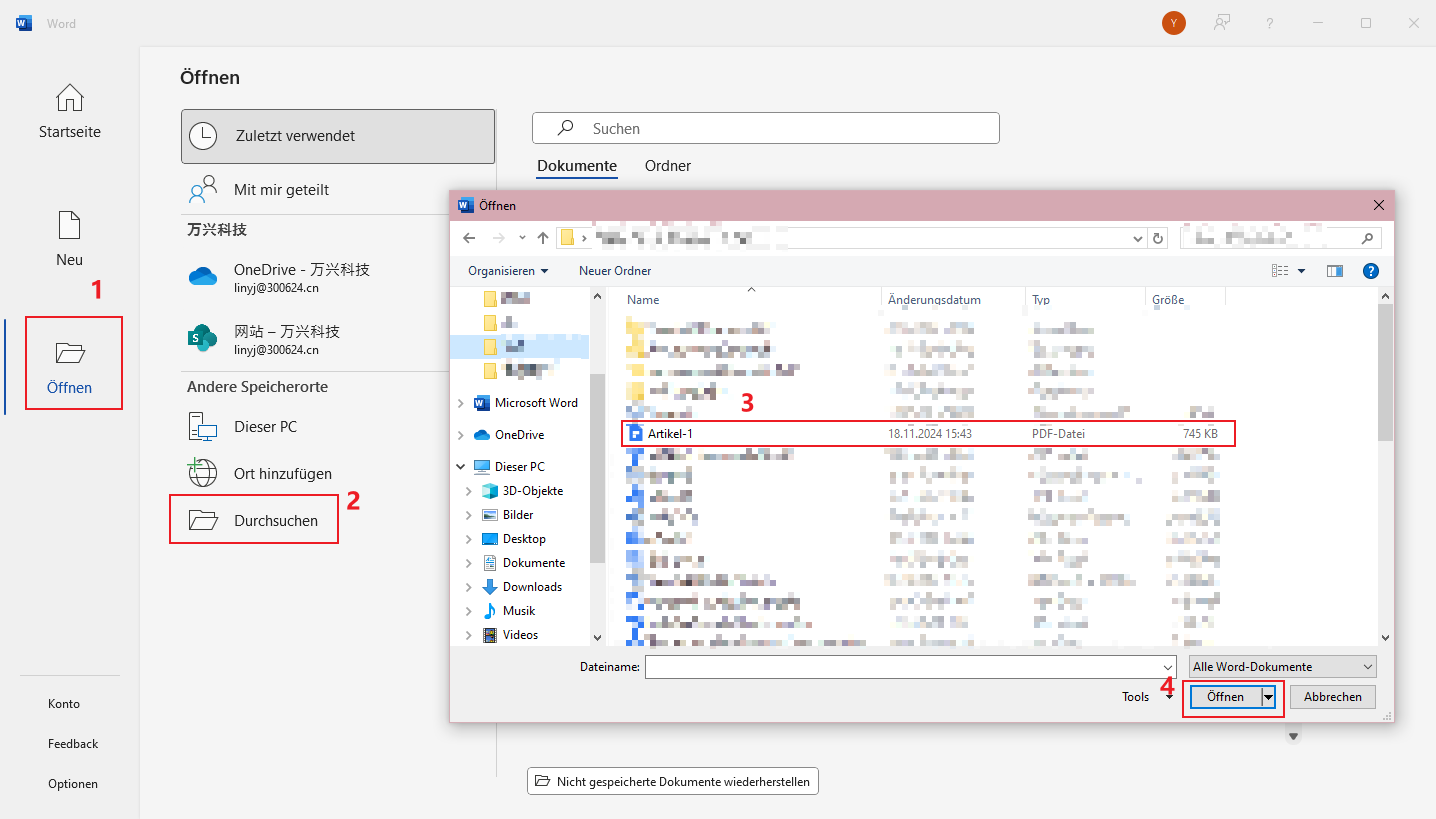
Task: Click the refresh icon next to address bar
Action: 1159,238
